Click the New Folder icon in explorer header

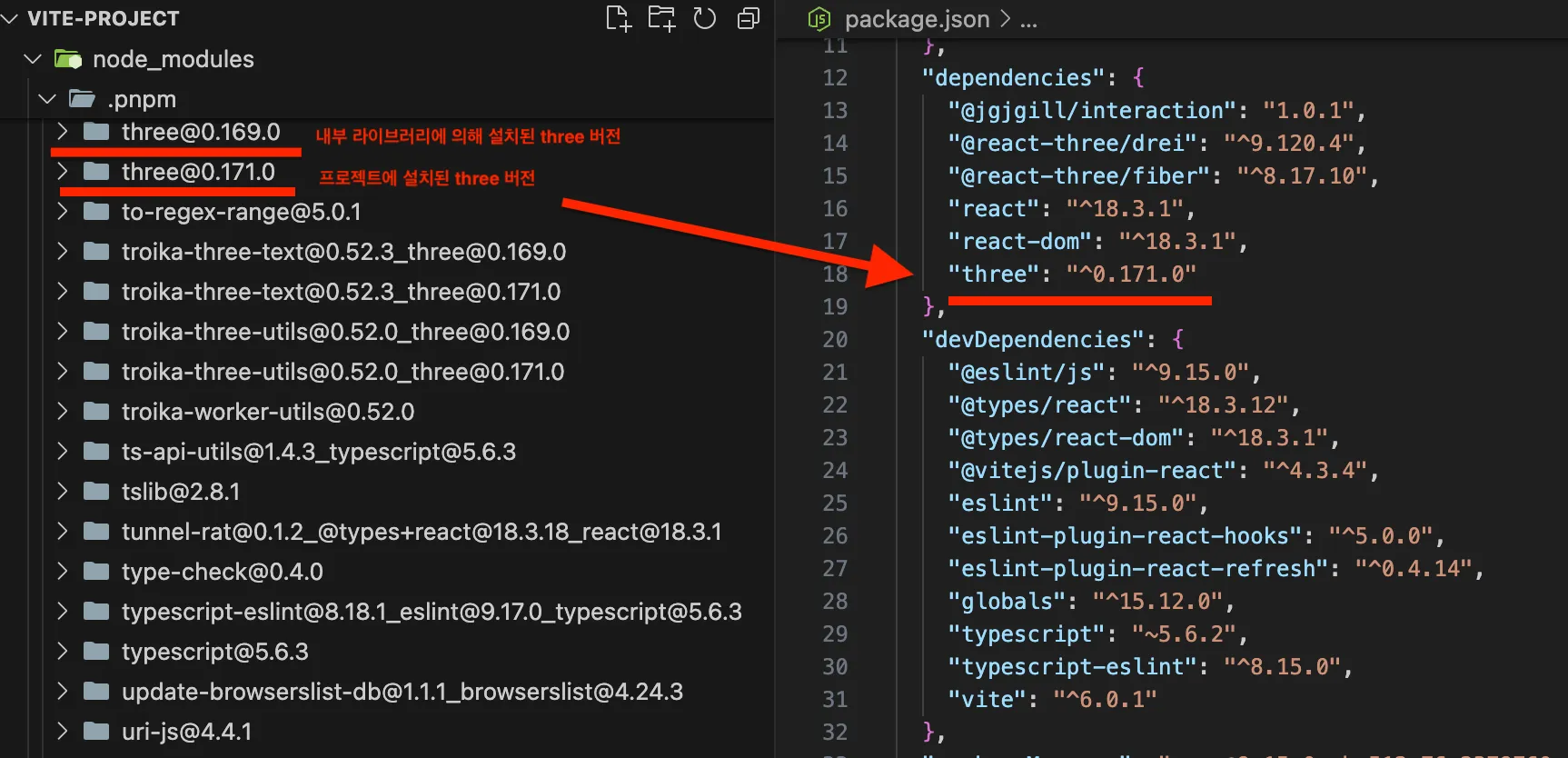(661, 18)
